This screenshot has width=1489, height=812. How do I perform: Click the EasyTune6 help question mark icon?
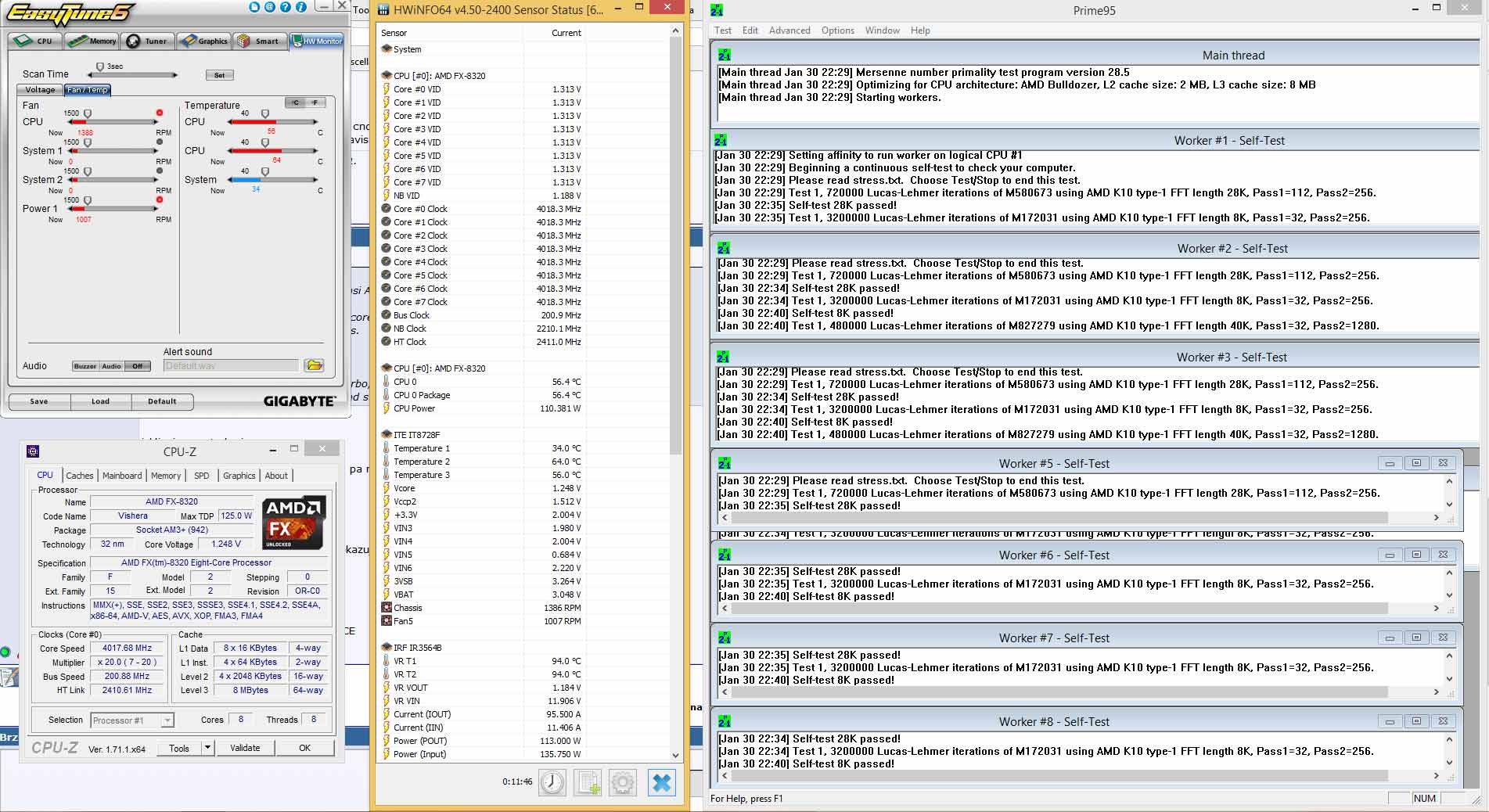pos(286,7)
